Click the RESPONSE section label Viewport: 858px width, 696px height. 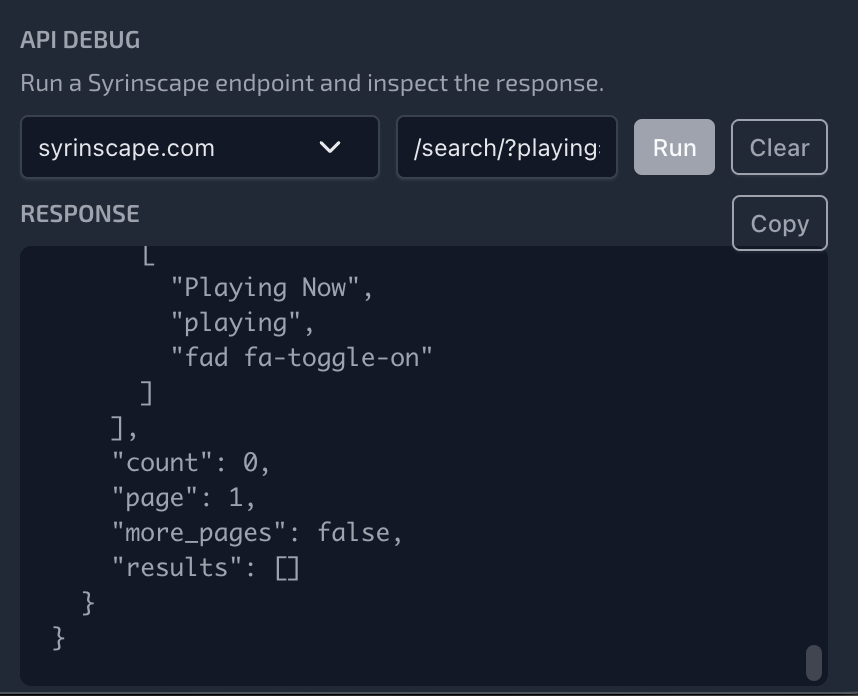[80, 214]
